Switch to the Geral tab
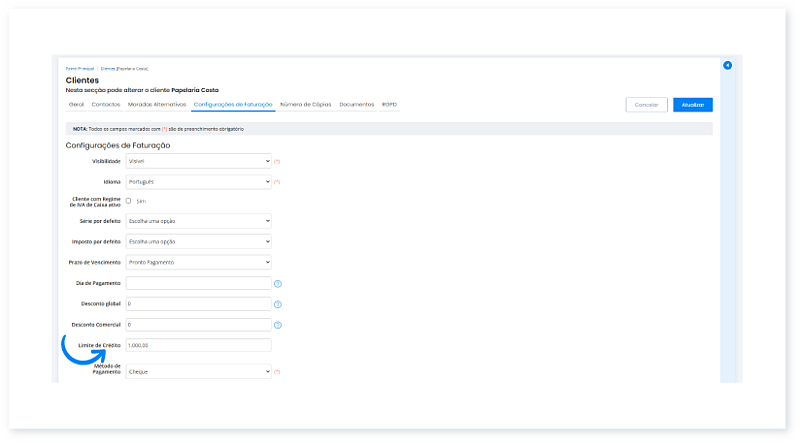The height and width of the screenshot is (443, 800). coord(76,104)
